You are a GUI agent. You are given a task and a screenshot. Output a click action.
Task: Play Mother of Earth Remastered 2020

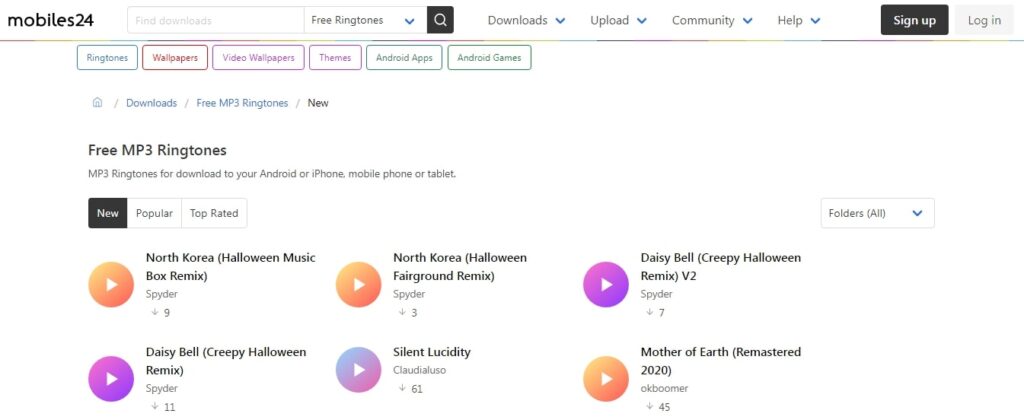coord(606,378)
